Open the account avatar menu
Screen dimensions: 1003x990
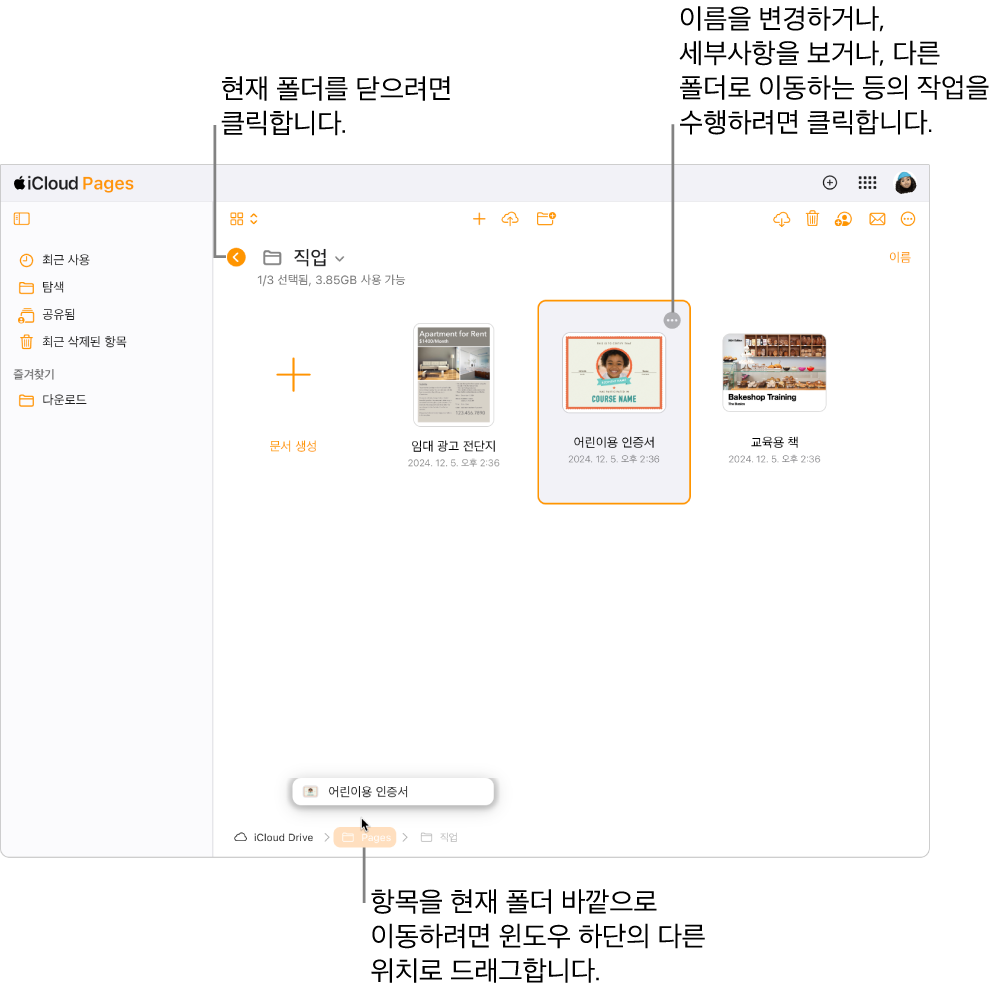pyautogui.click(x=905, y=183)
